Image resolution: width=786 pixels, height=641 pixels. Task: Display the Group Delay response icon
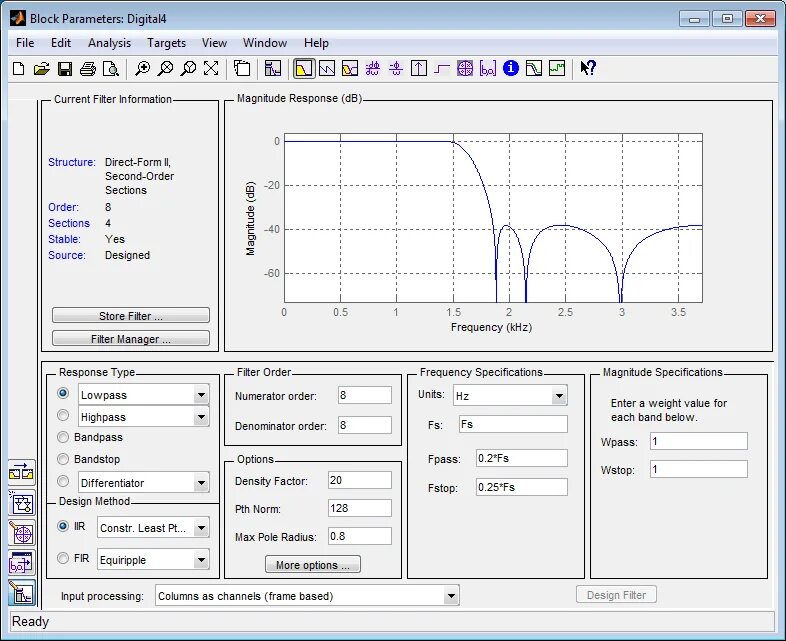tap(372, 69)
